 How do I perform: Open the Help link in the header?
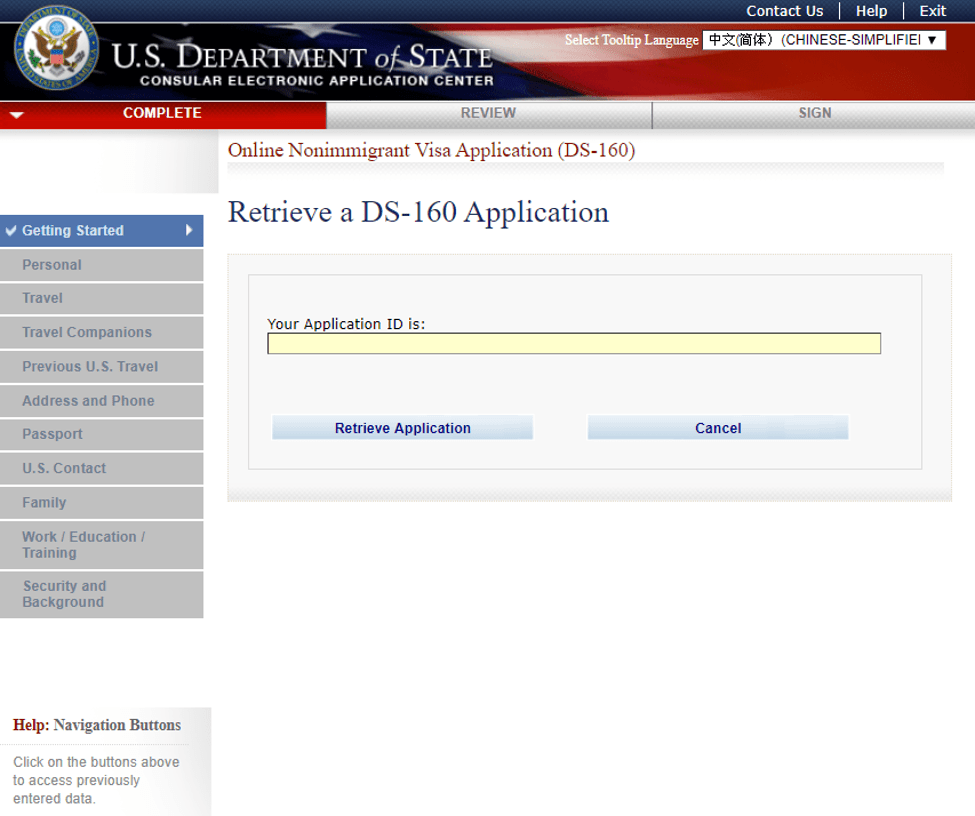pyautogui.click(x=871, y=11)
